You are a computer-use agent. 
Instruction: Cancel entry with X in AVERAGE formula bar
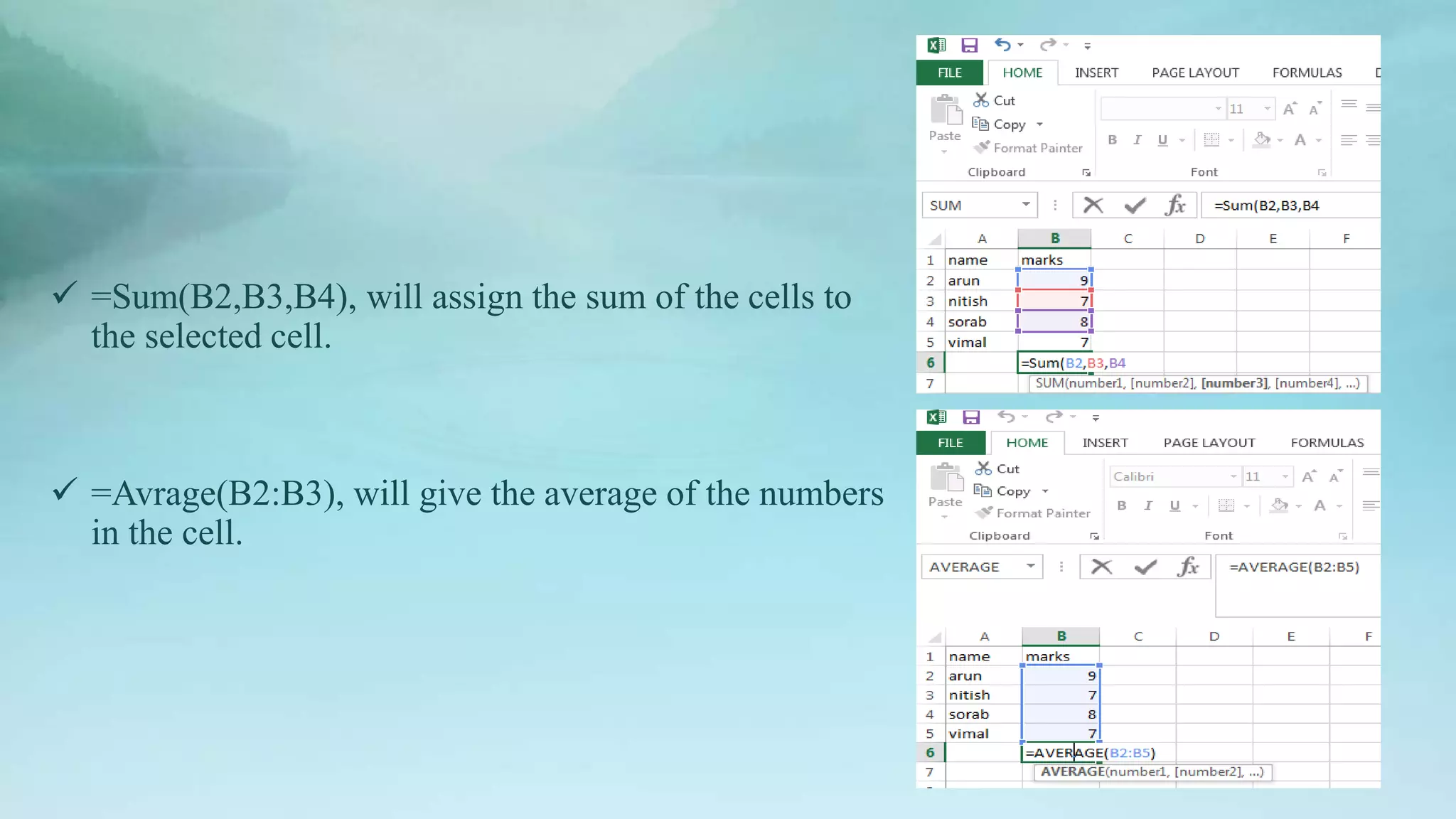pos(1101,567)
